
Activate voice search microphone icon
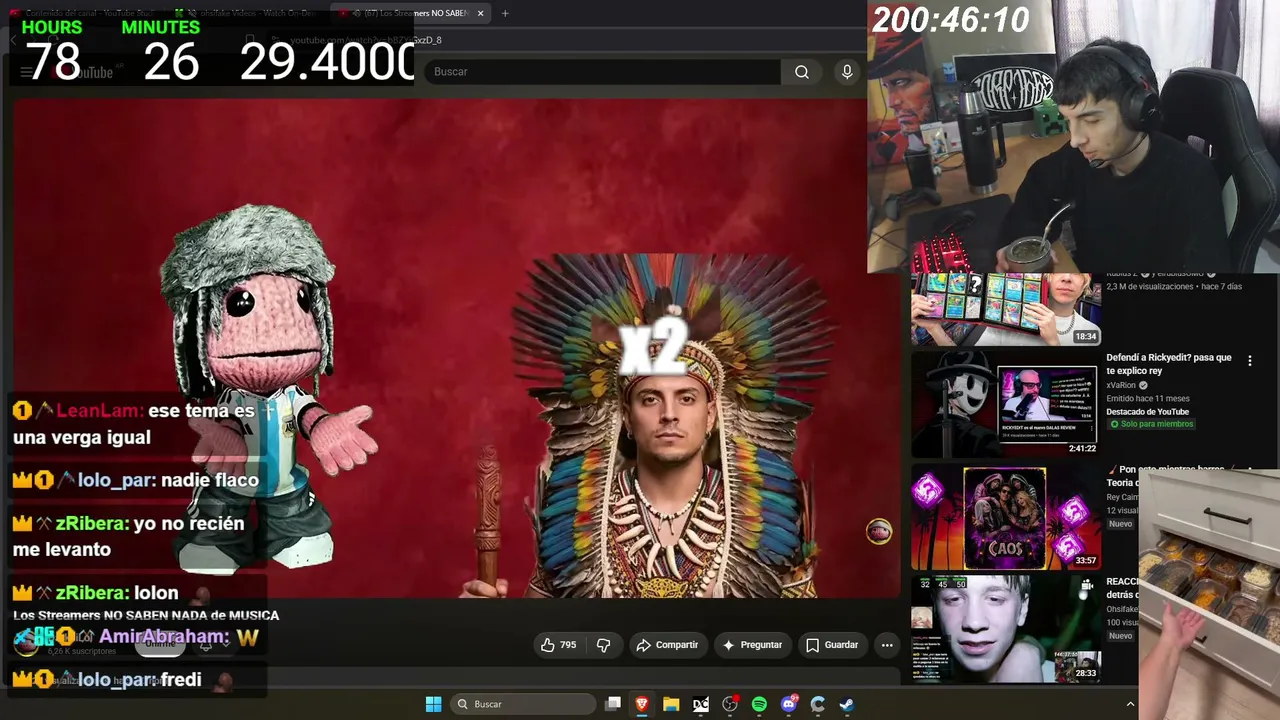click(x=847, y=72)
